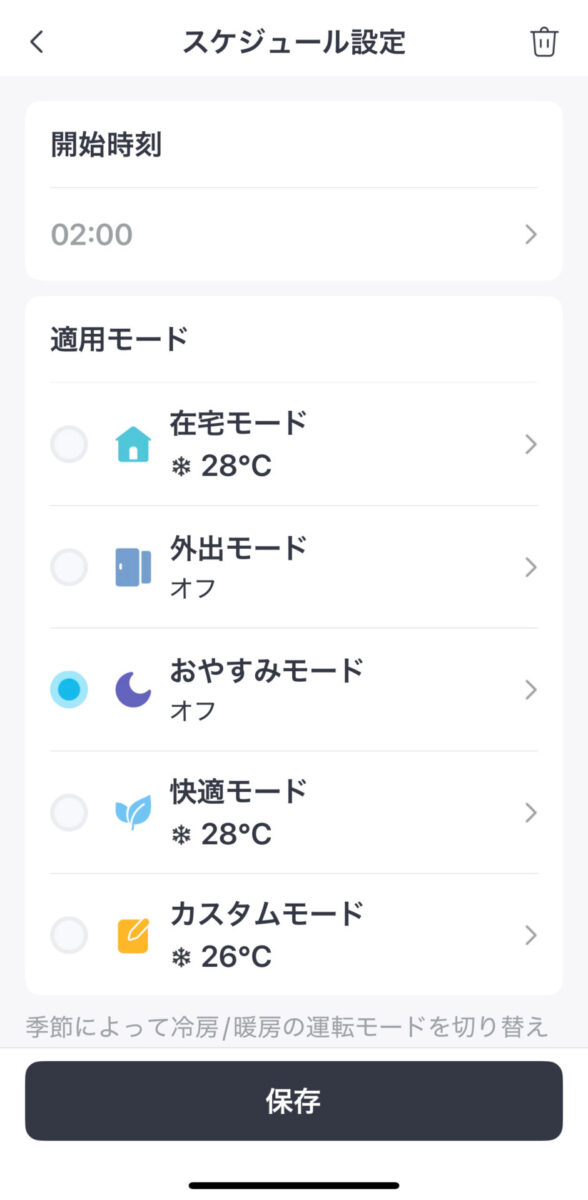
Task: Tap the 02:00 start time field
Action: pyautogui.click(x=294, y=235)
